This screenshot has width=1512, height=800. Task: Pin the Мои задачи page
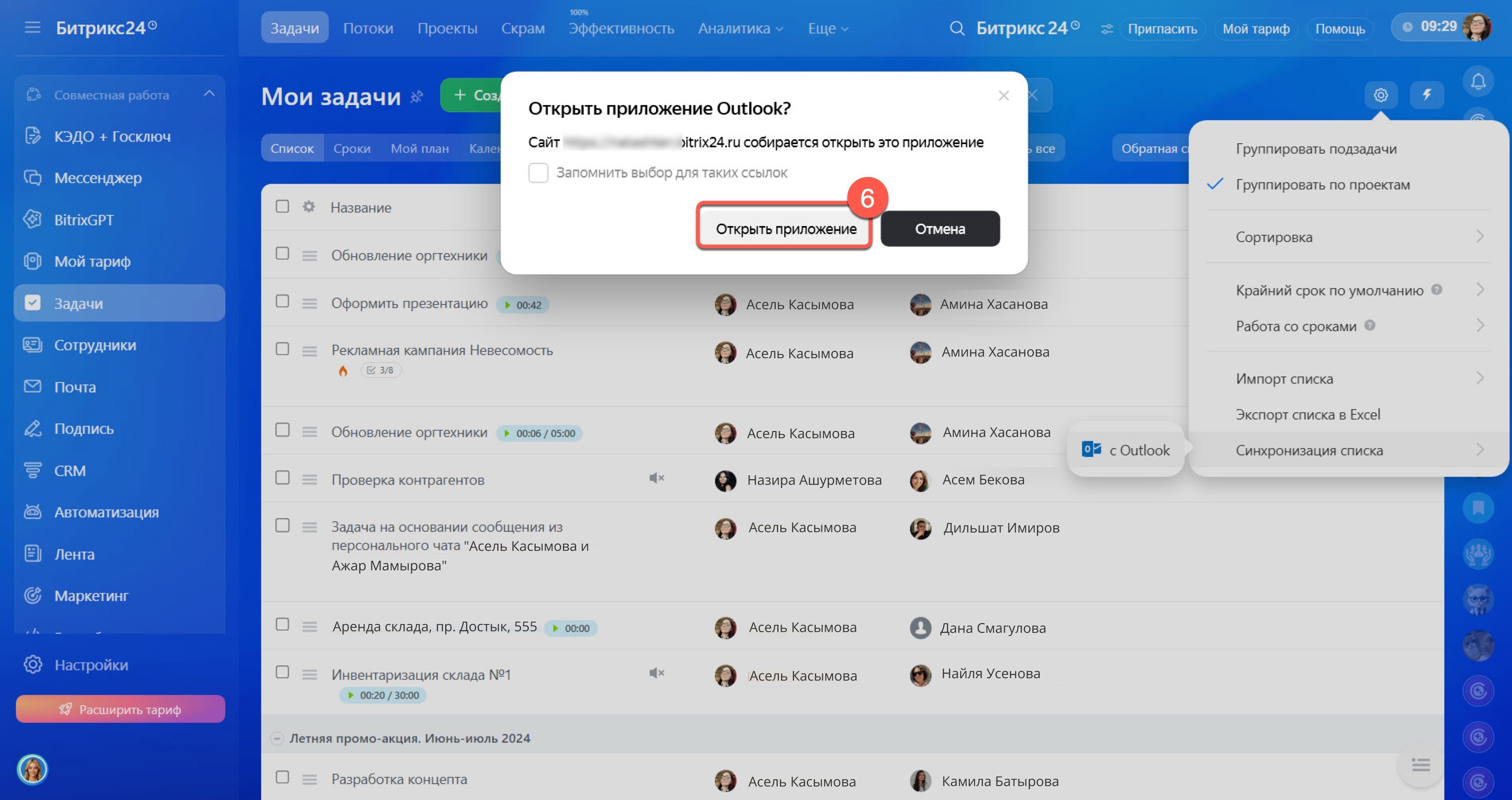pos(417,96)
